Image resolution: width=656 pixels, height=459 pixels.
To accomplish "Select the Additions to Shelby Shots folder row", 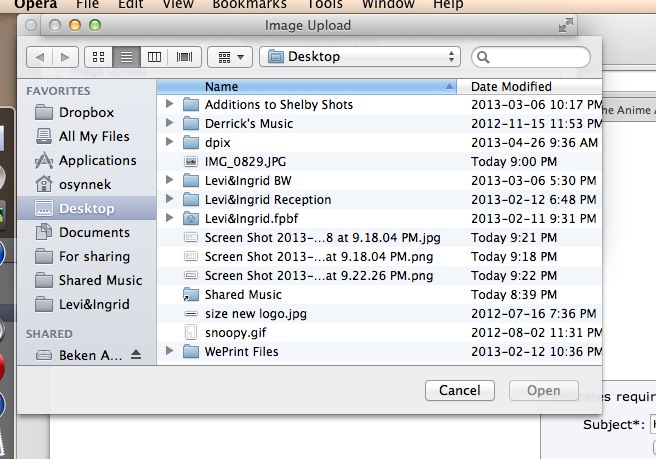I will coord(379,105).
